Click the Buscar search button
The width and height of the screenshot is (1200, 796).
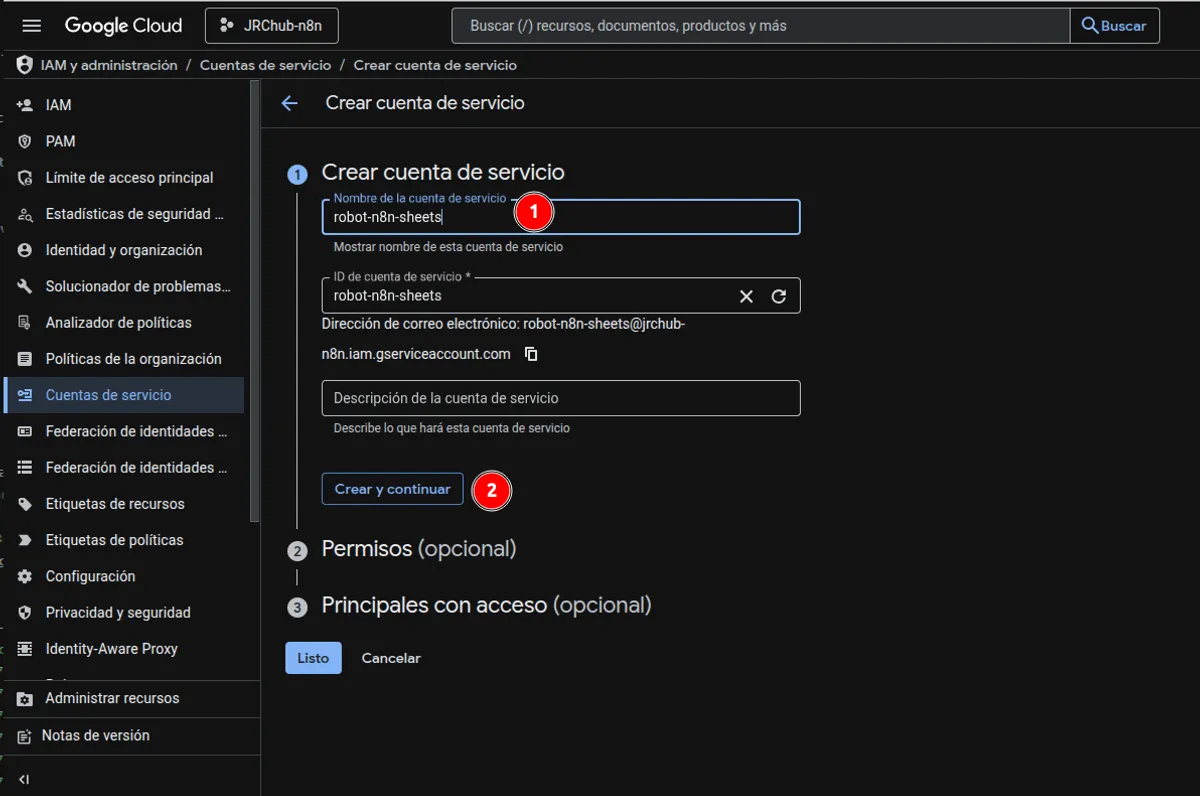(x=1115, y=26)
